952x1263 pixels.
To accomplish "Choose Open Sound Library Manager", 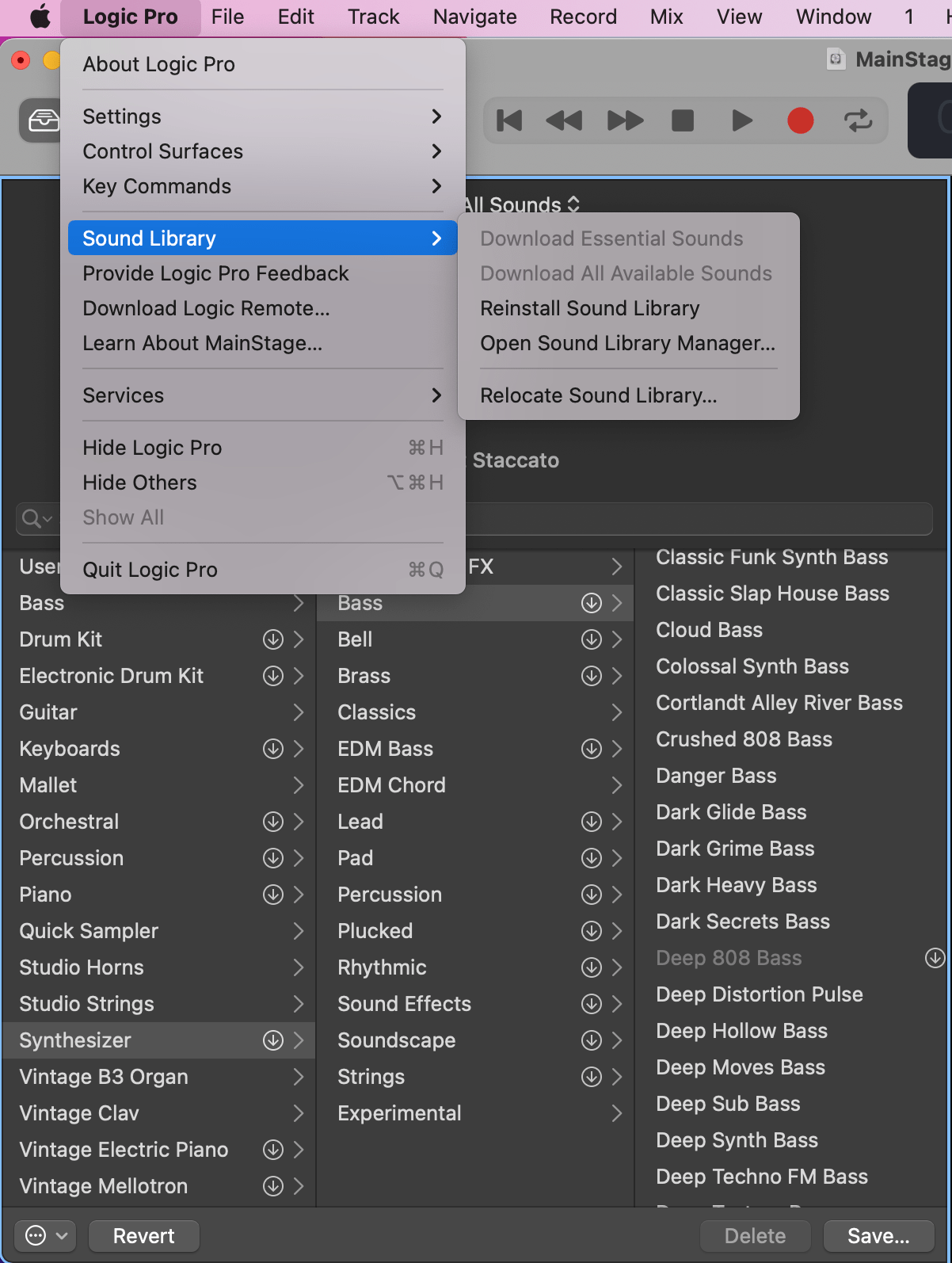I will [x=629, y=343].
